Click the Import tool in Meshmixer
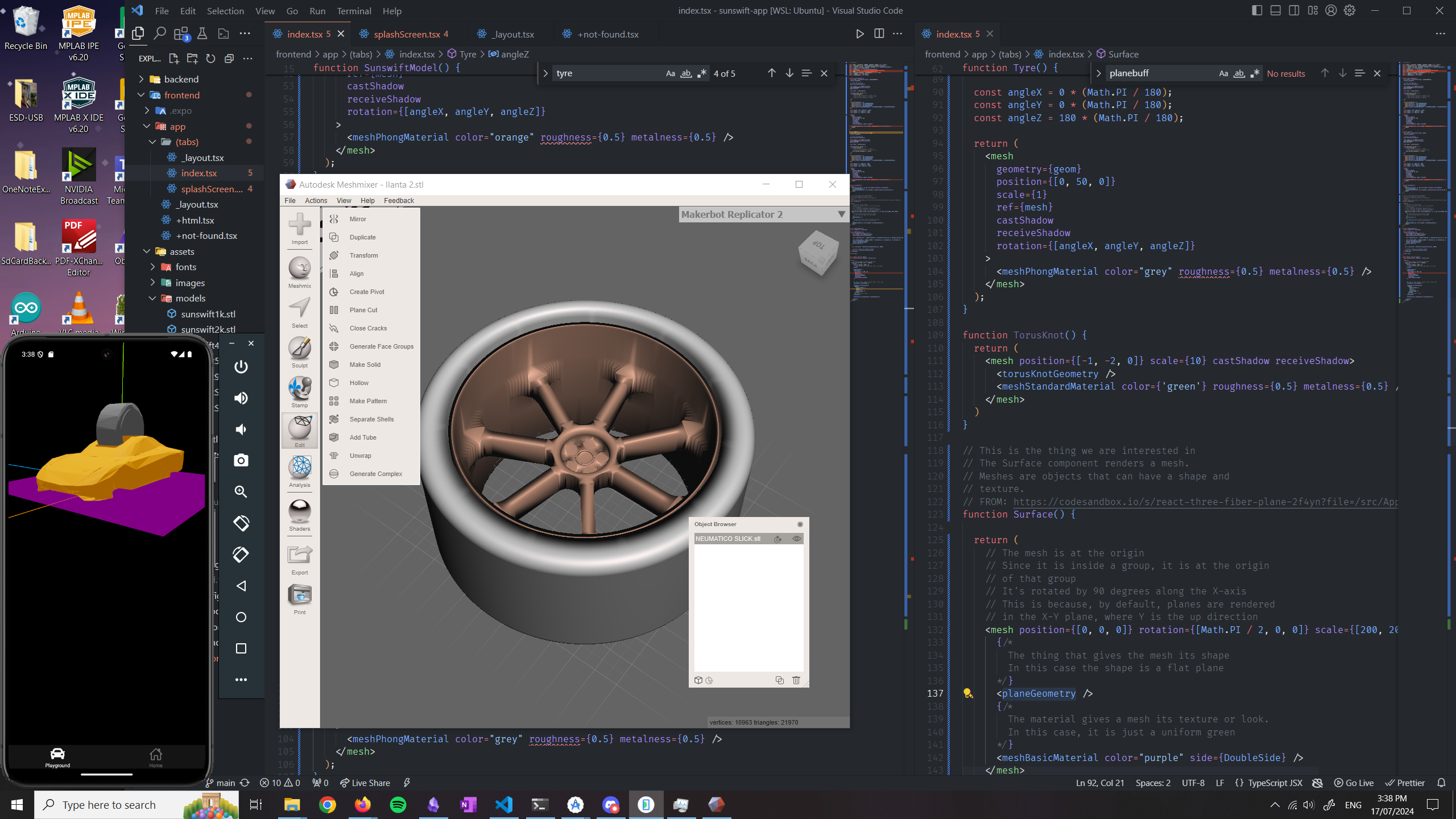The height and width of the screenshot is (819, 1456). tap(300, 229)
